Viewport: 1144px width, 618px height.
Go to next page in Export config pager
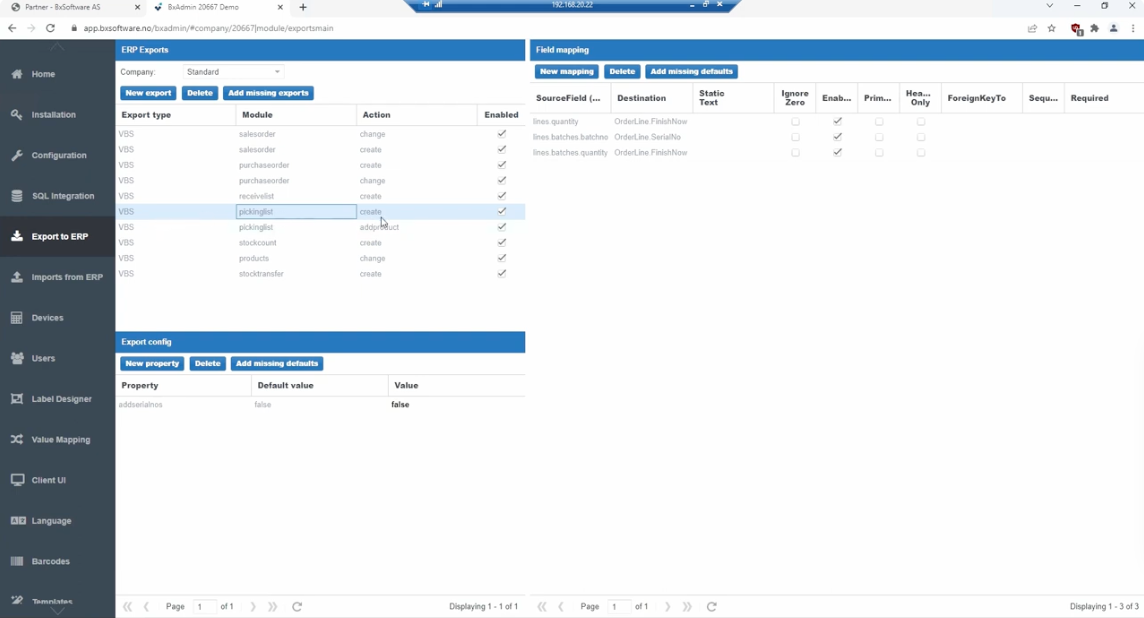253,606
